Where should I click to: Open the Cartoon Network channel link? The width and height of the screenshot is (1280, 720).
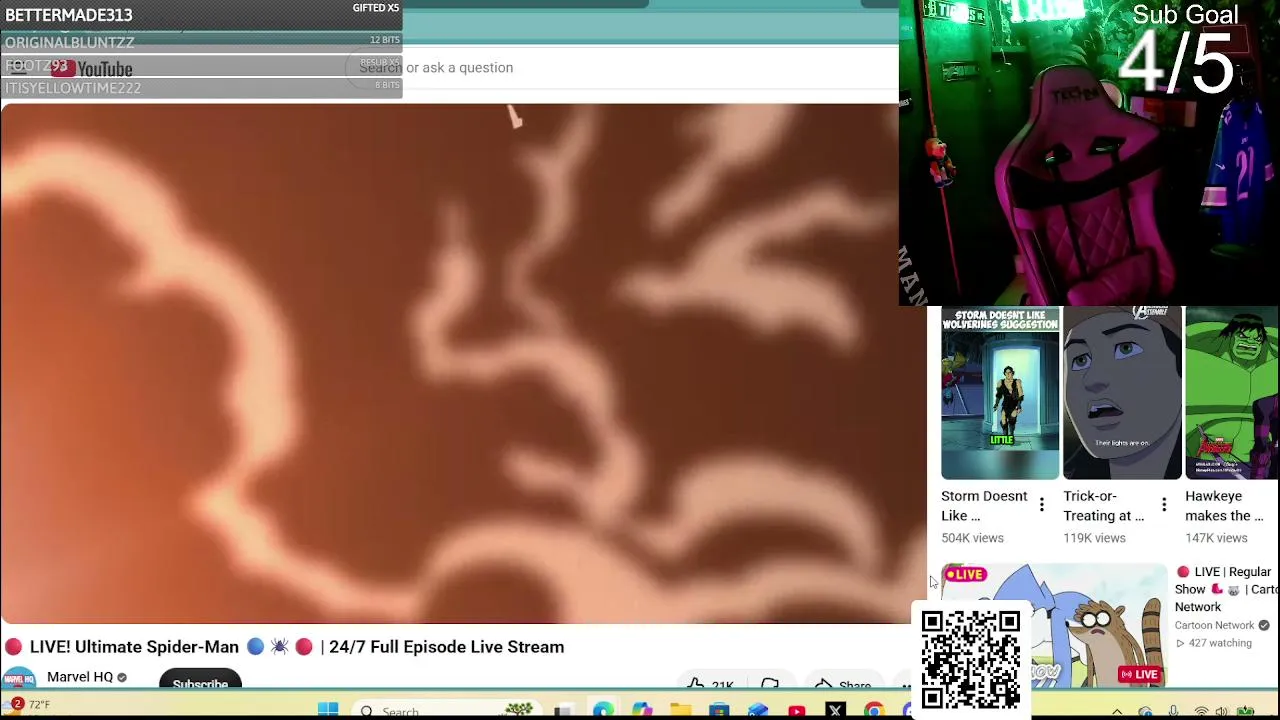[1214, 626]
